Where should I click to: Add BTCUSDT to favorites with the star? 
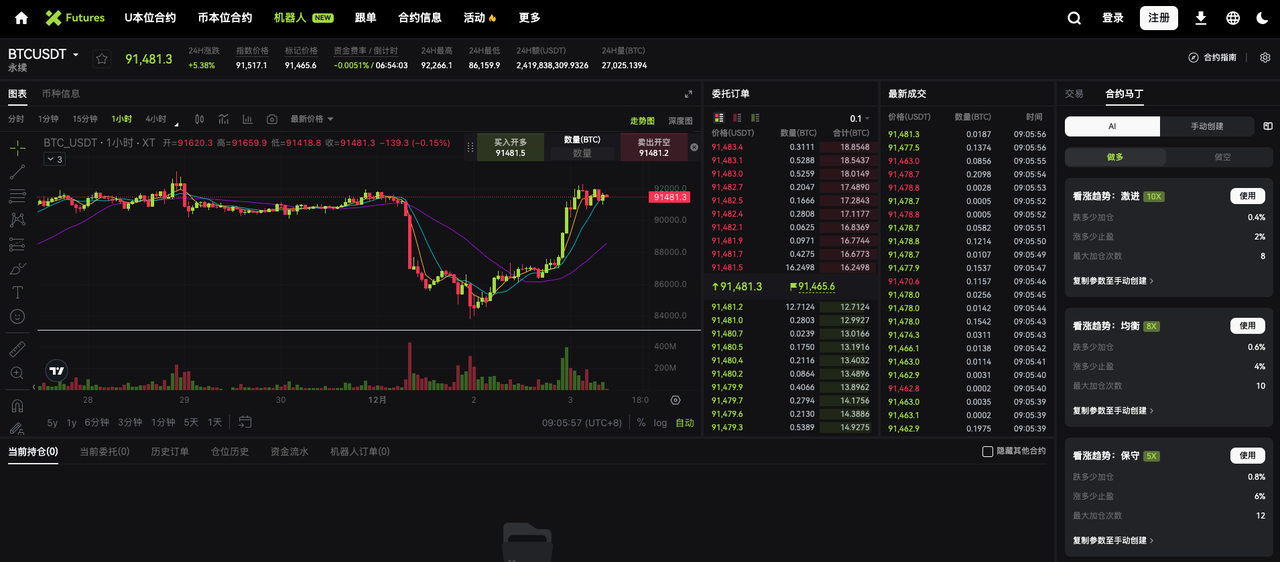[x=101, y=59]
